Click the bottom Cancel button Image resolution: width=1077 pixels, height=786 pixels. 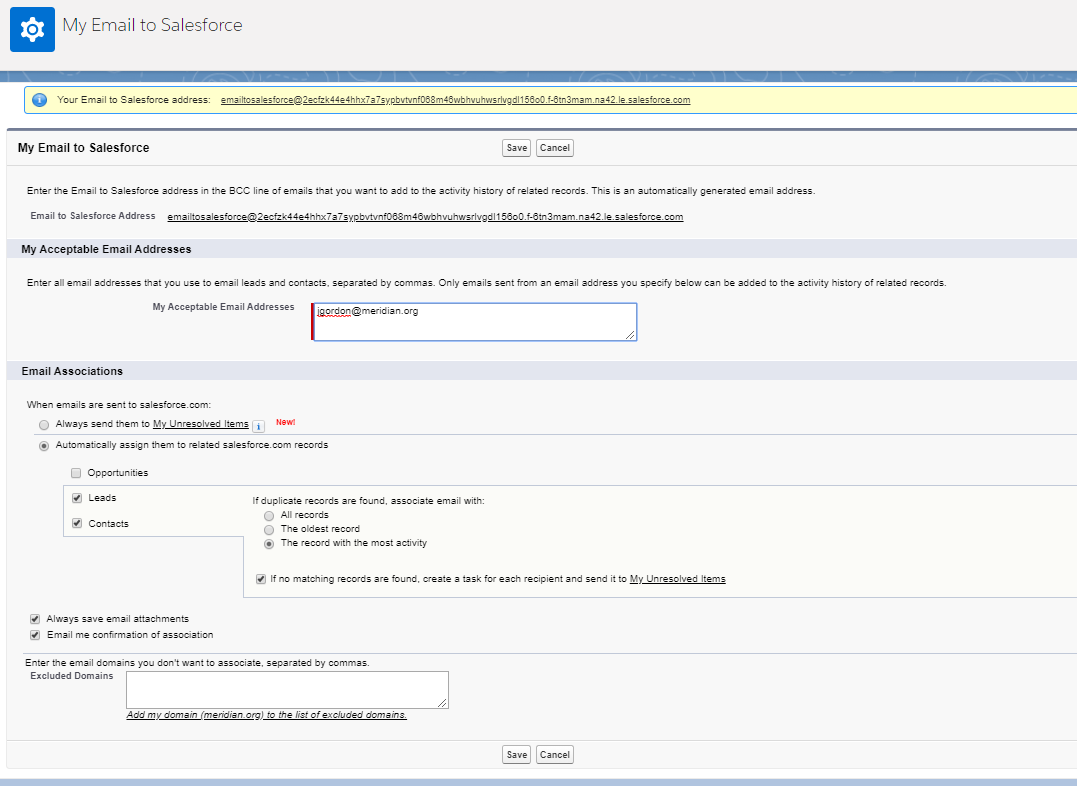(x=554, y=754)
